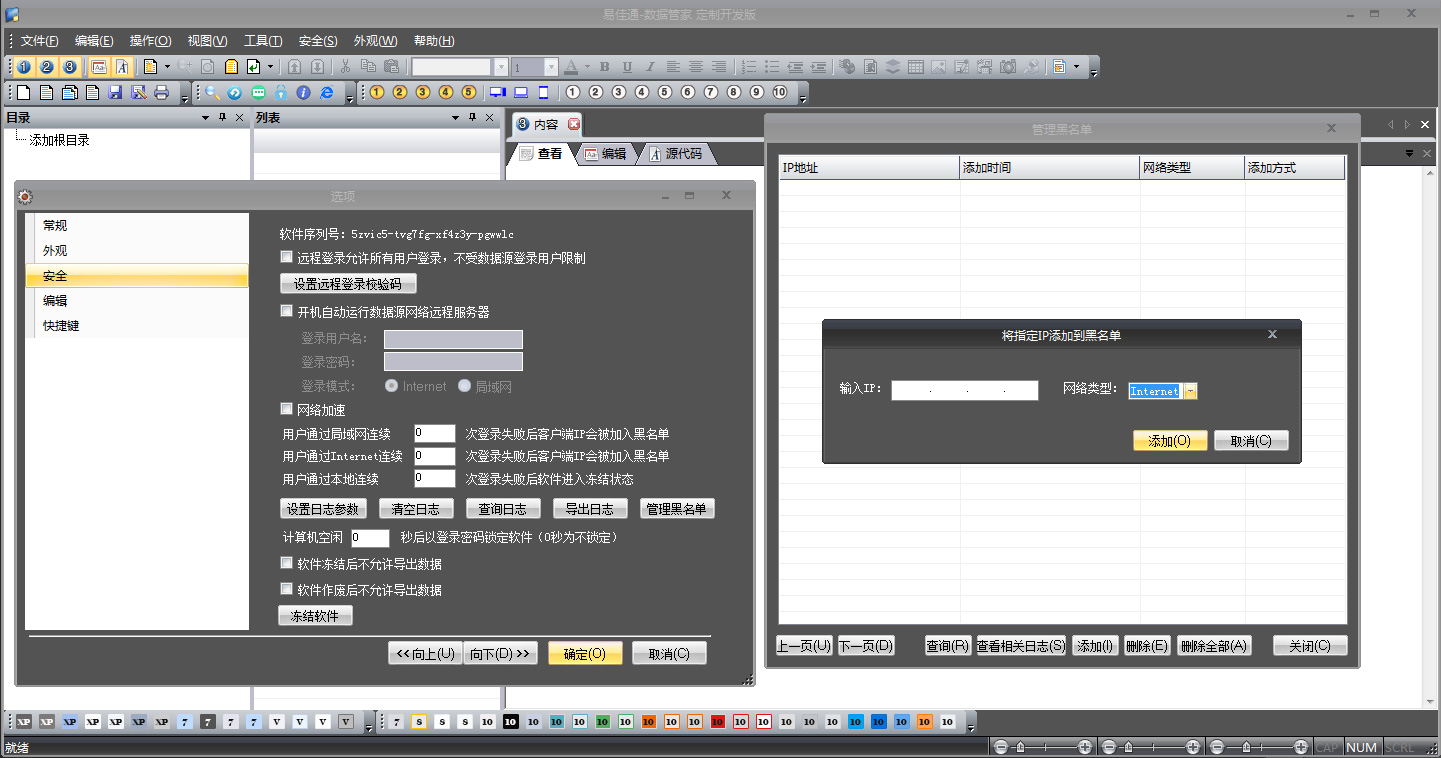The image size is (1441, 758).
Task: Enable the 网络加速 checkbox
Action: coord(287,410)
